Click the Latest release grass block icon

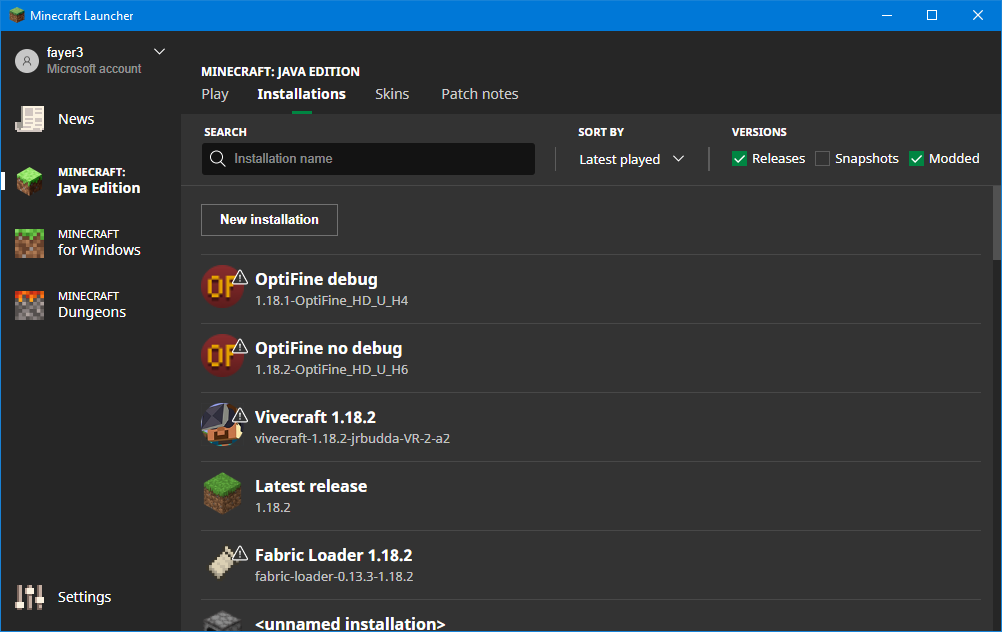coord(222,495)
